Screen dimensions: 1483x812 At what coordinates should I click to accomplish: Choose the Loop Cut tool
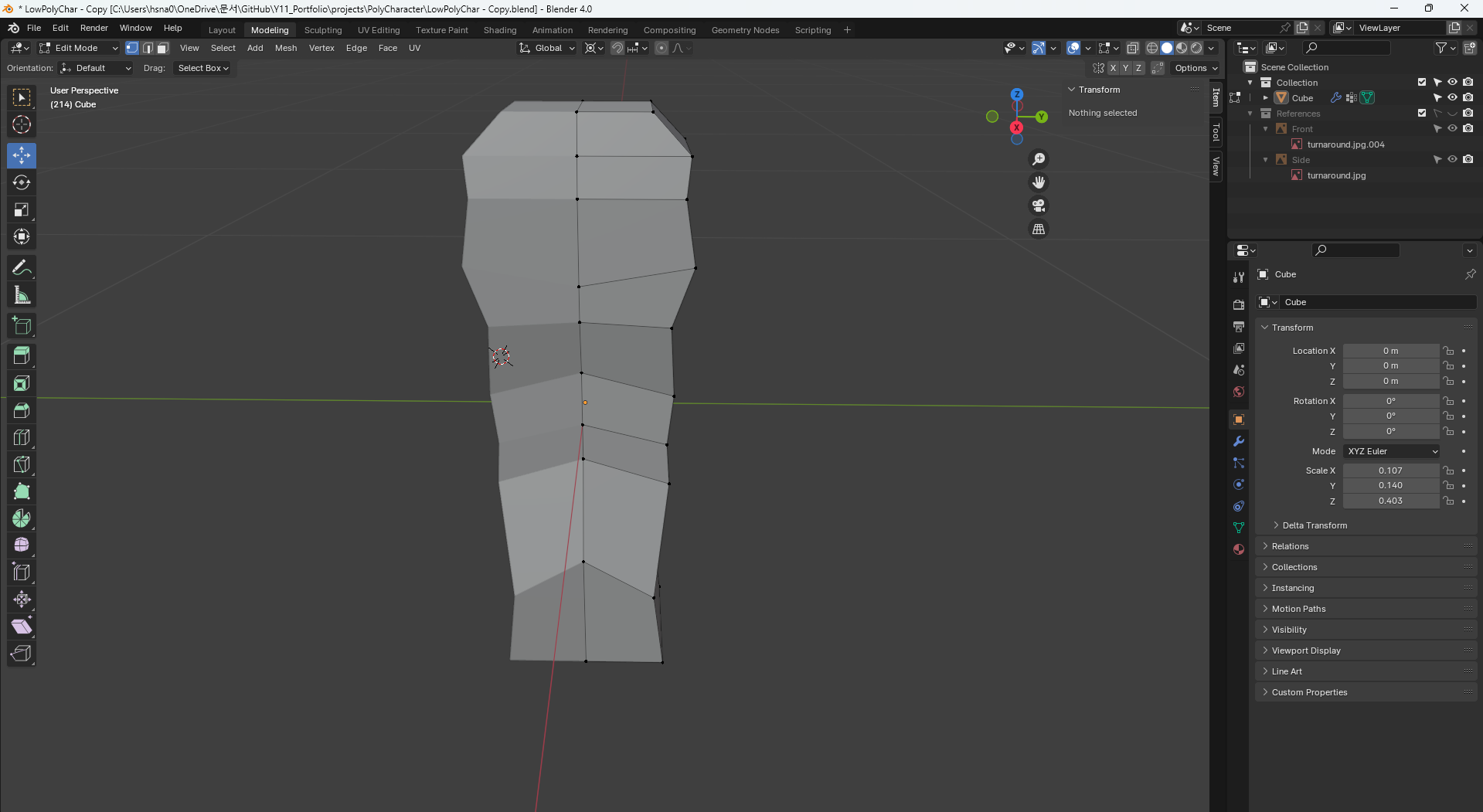(x=22, y=437)
